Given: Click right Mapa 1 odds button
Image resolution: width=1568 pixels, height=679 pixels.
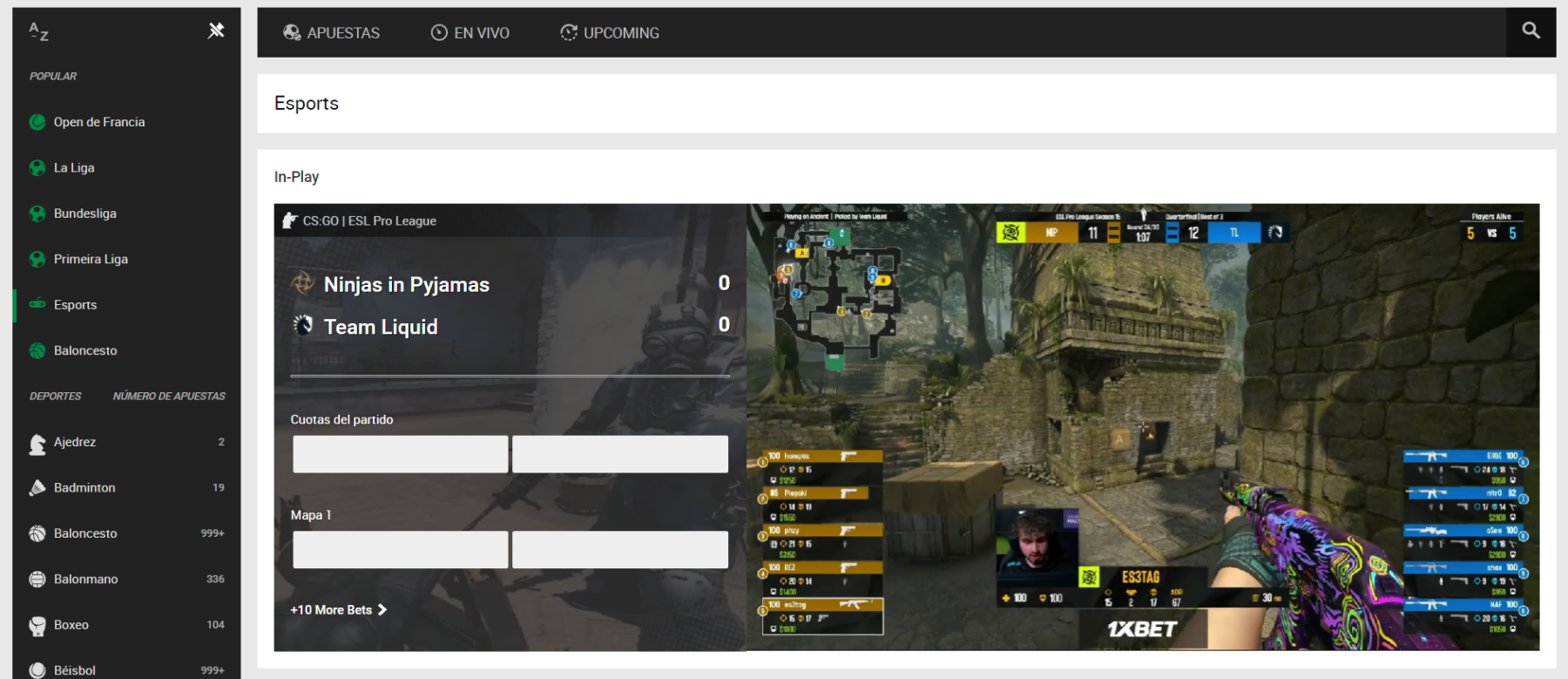Looking at the screenshot, I should [x=620, y=550].
